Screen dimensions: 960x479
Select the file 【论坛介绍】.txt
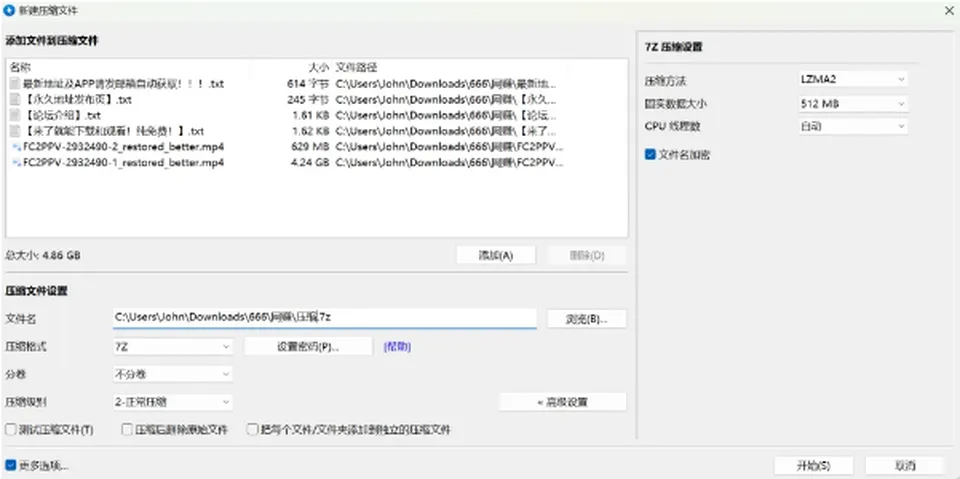(x=62, y=115)
